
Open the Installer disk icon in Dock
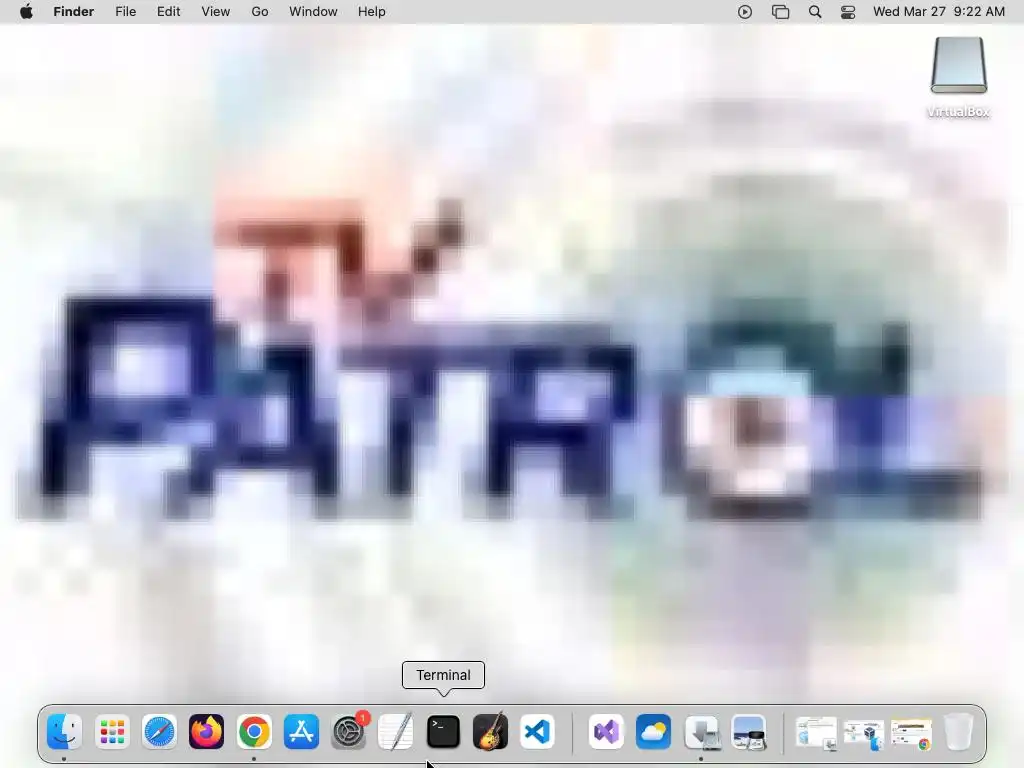pos(701,732)
